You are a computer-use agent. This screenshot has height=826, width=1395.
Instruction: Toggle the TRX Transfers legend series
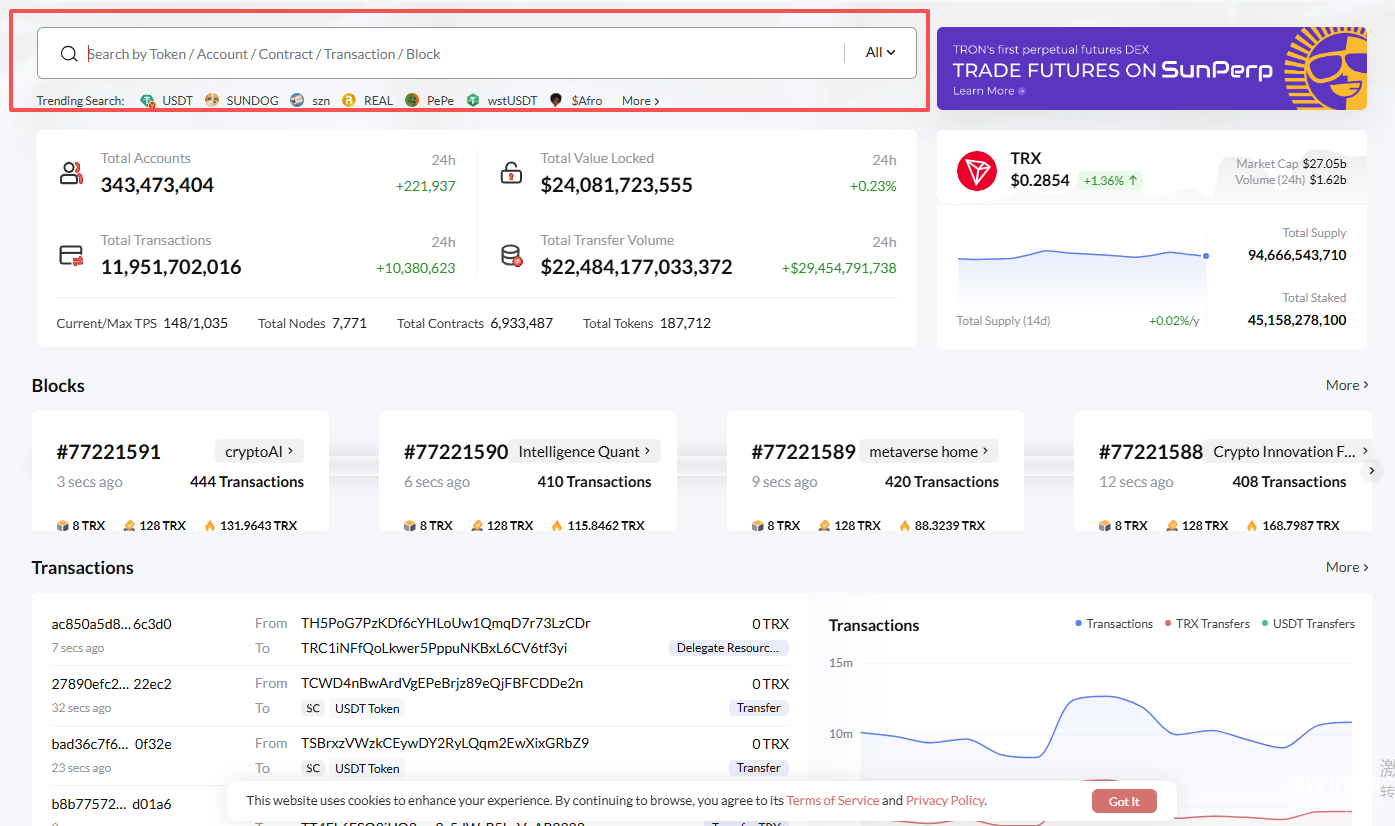tap(1206, 624)
